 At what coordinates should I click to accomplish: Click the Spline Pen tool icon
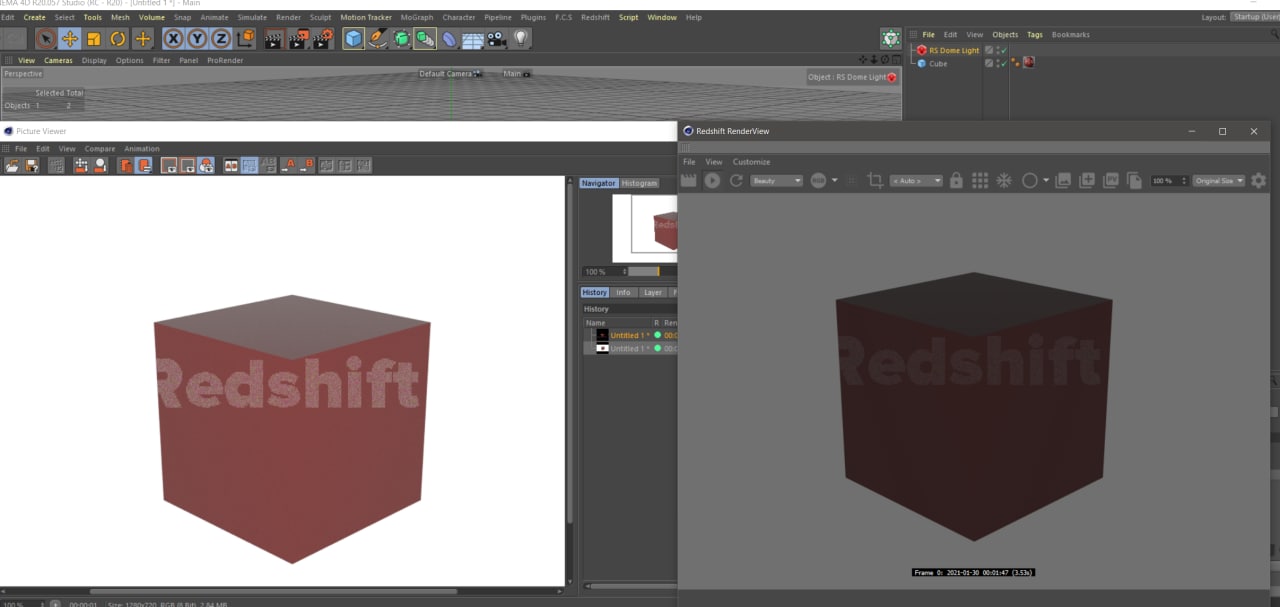pos(377,39)
